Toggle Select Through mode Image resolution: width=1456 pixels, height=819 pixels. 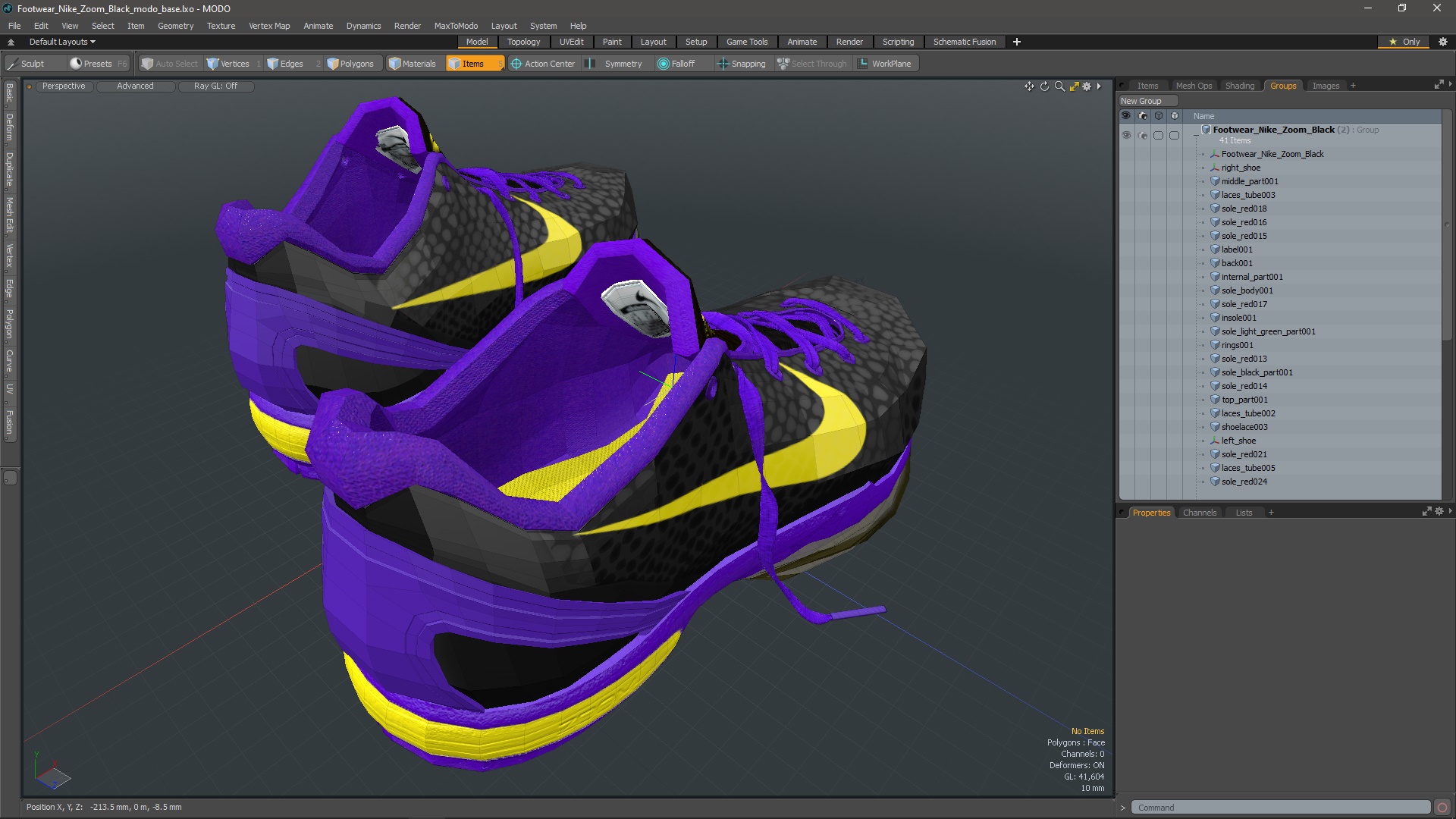coord(812,64)
